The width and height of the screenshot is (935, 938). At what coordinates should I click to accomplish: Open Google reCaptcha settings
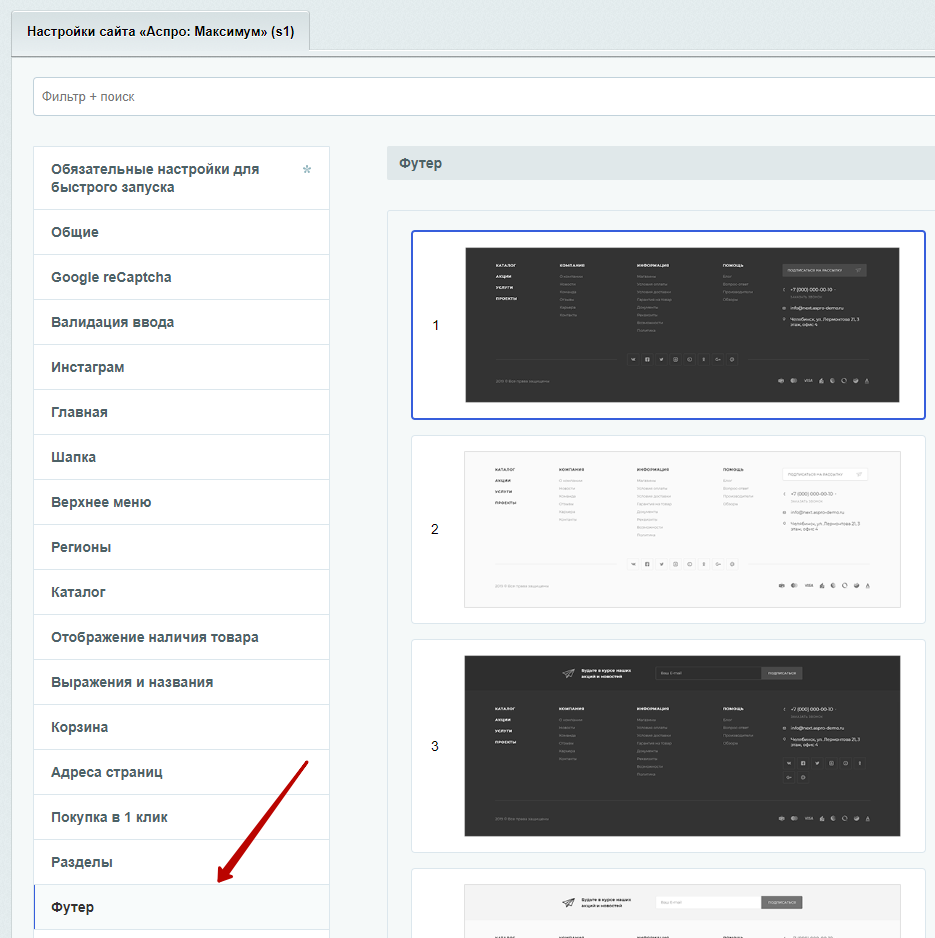point(181,277)
